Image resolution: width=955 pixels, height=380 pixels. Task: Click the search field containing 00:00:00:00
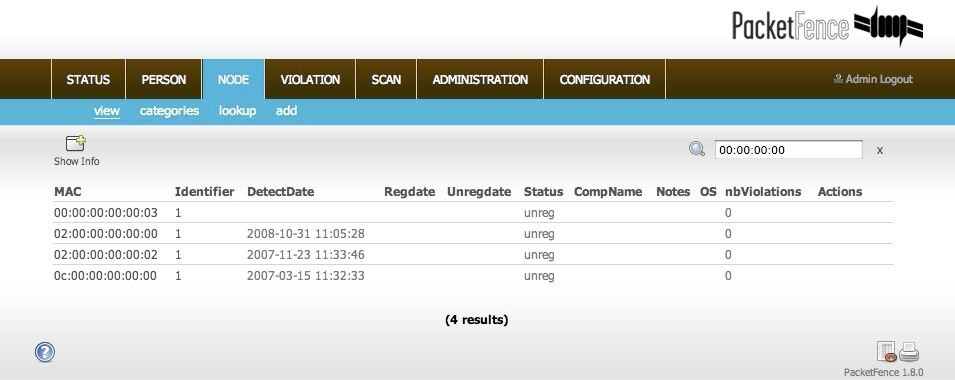(x=789, y=150)
